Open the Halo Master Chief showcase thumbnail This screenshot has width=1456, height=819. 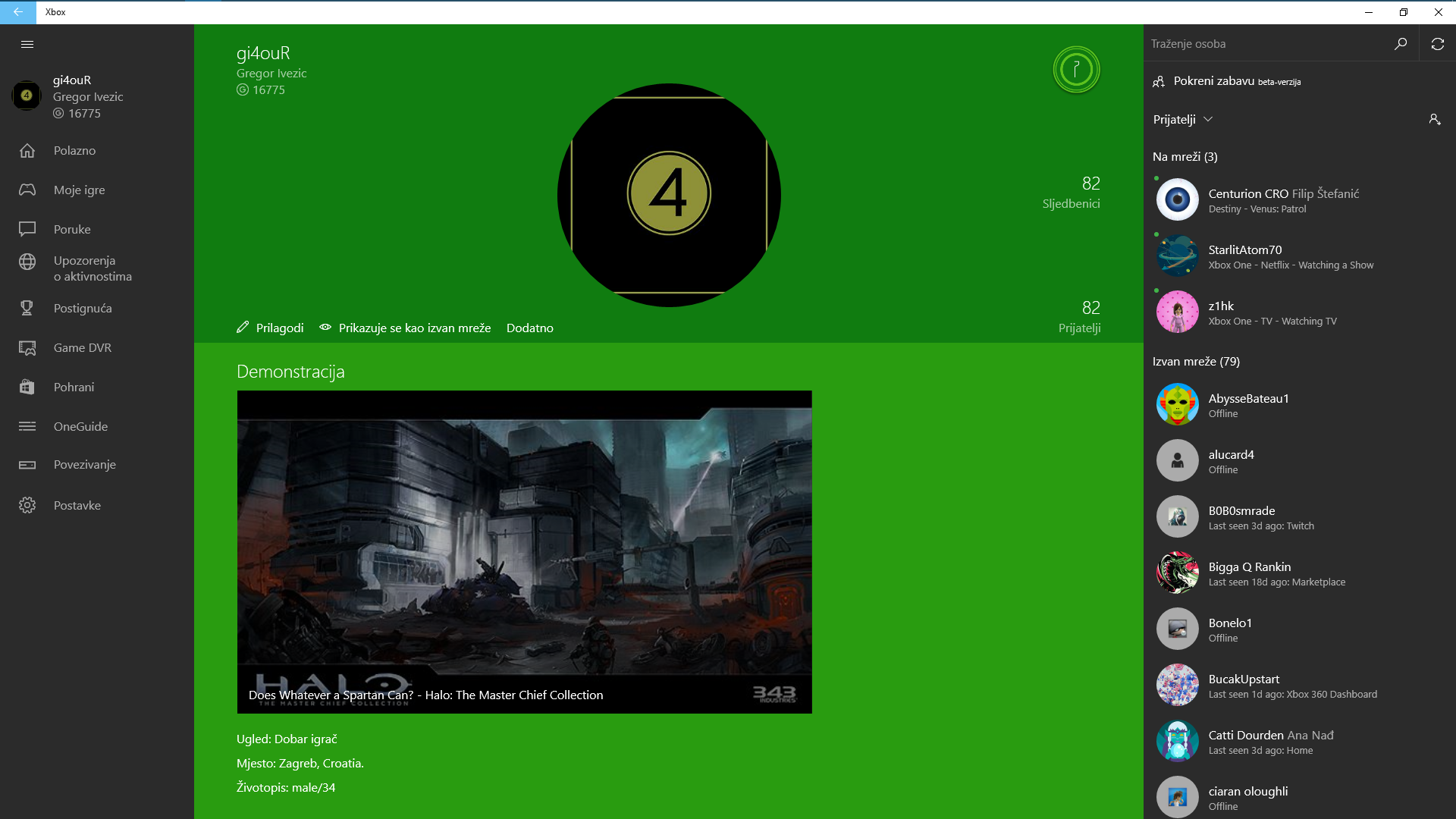point(524,551)
